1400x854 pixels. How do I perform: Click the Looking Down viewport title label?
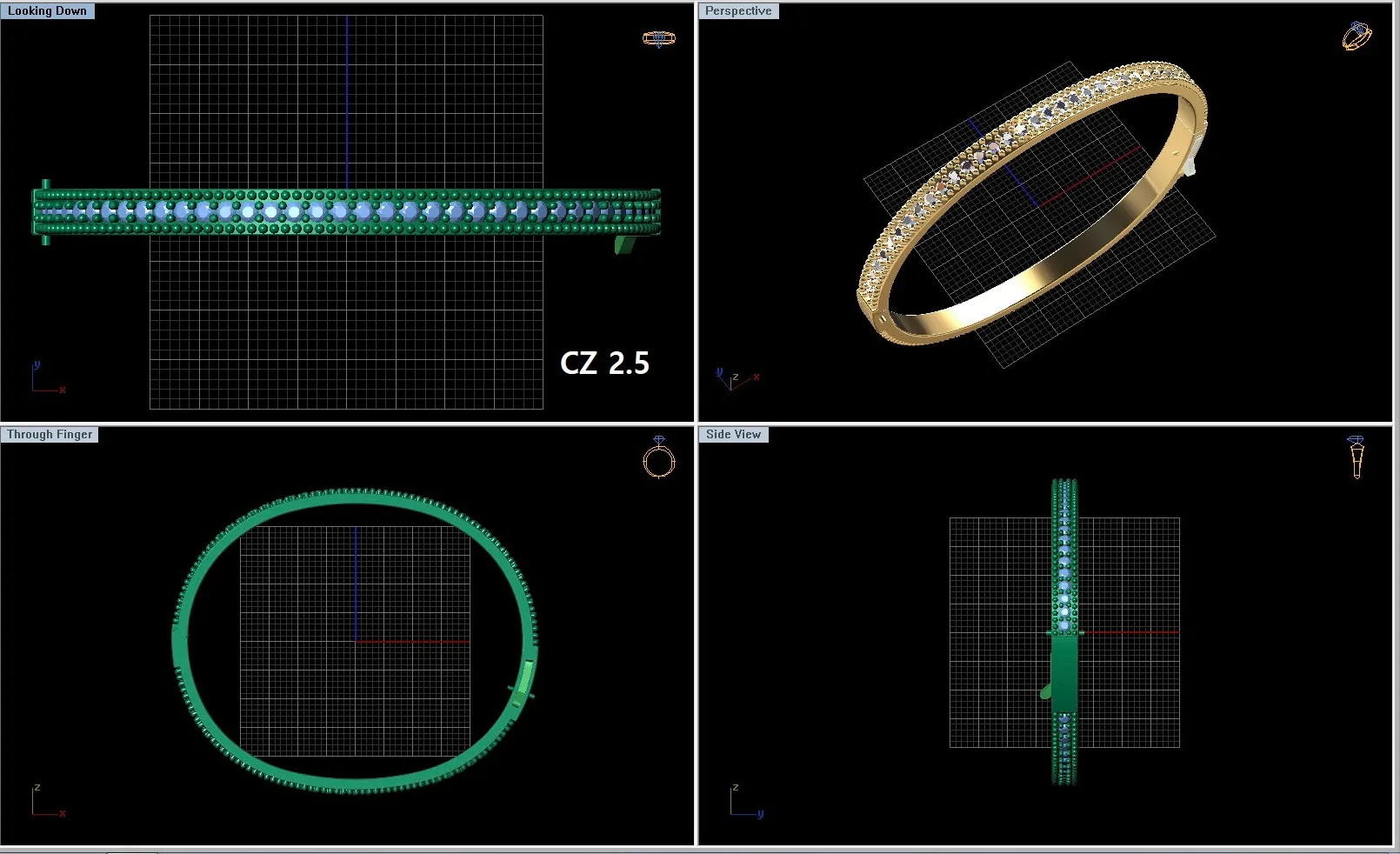48,11
